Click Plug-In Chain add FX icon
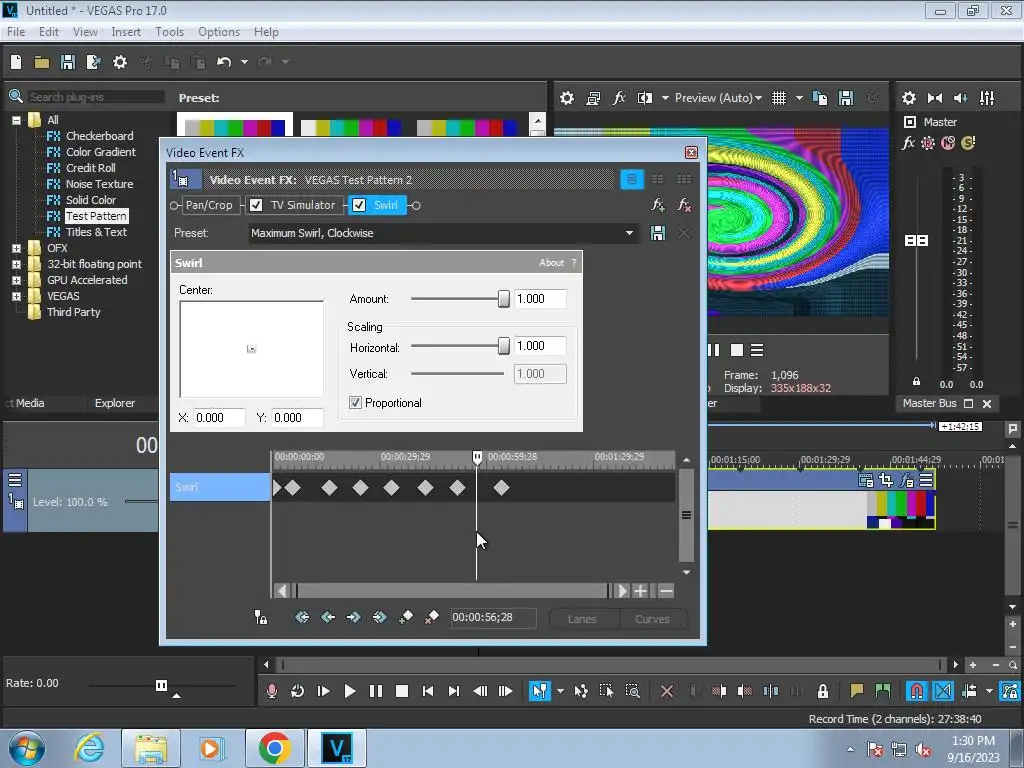This screenshot has height=768, width=1024. (x=658, y=205)
